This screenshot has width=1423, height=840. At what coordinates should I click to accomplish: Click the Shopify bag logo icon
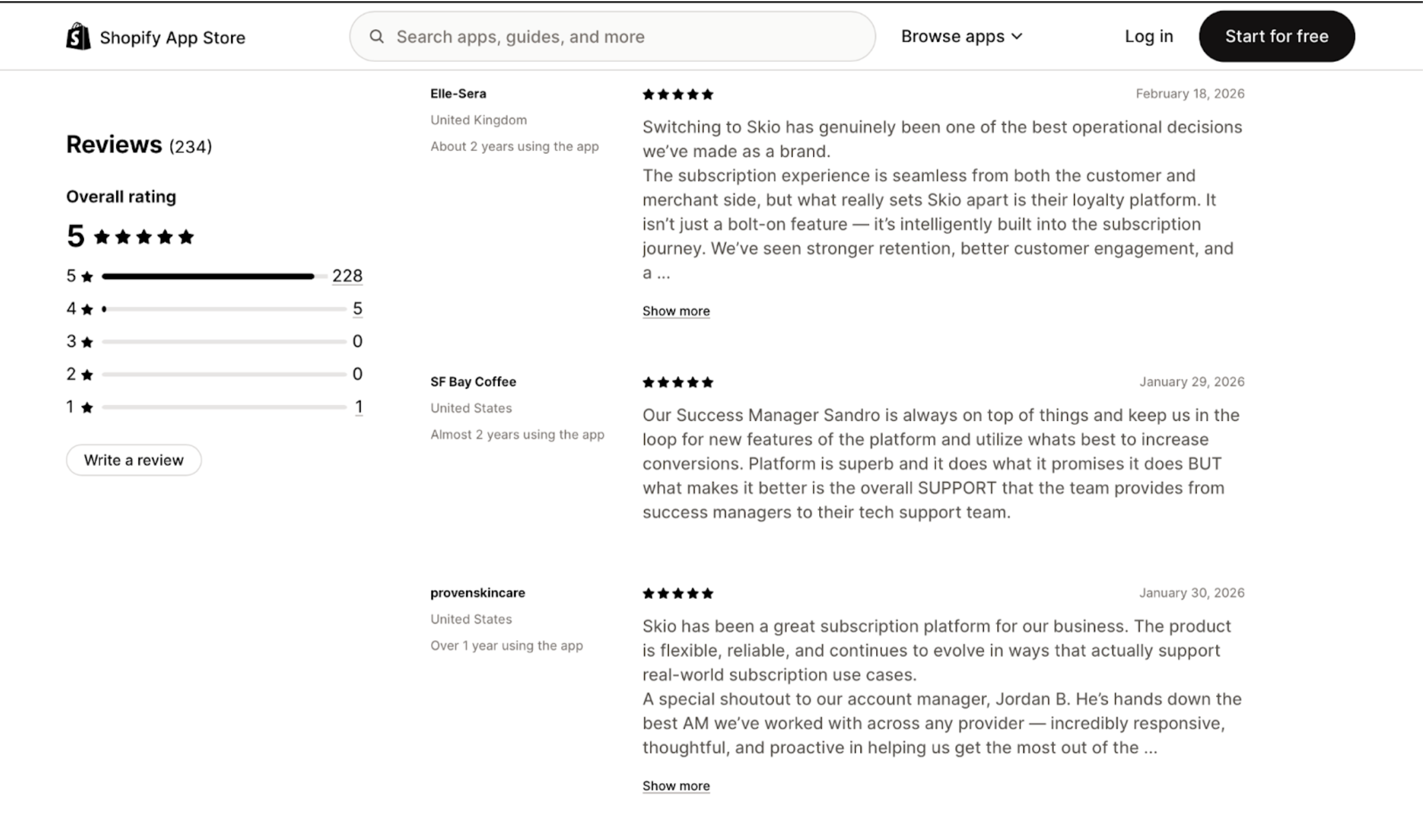[x=78, y=36]
